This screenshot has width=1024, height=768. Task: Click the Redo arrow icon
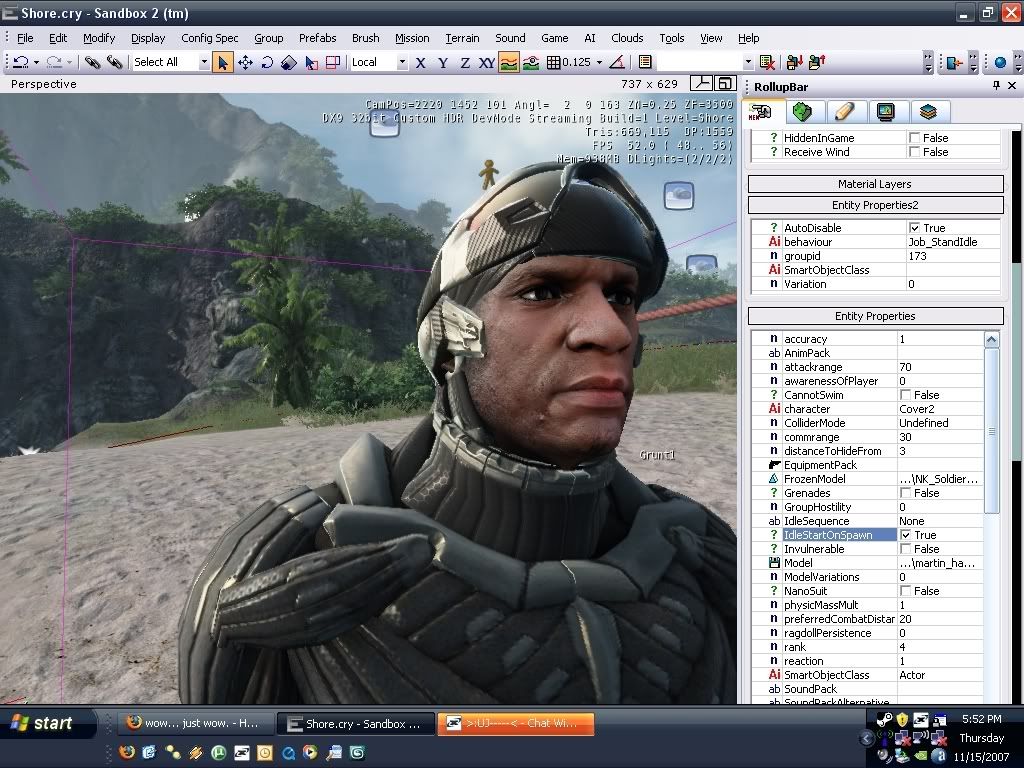click(54, 62)
